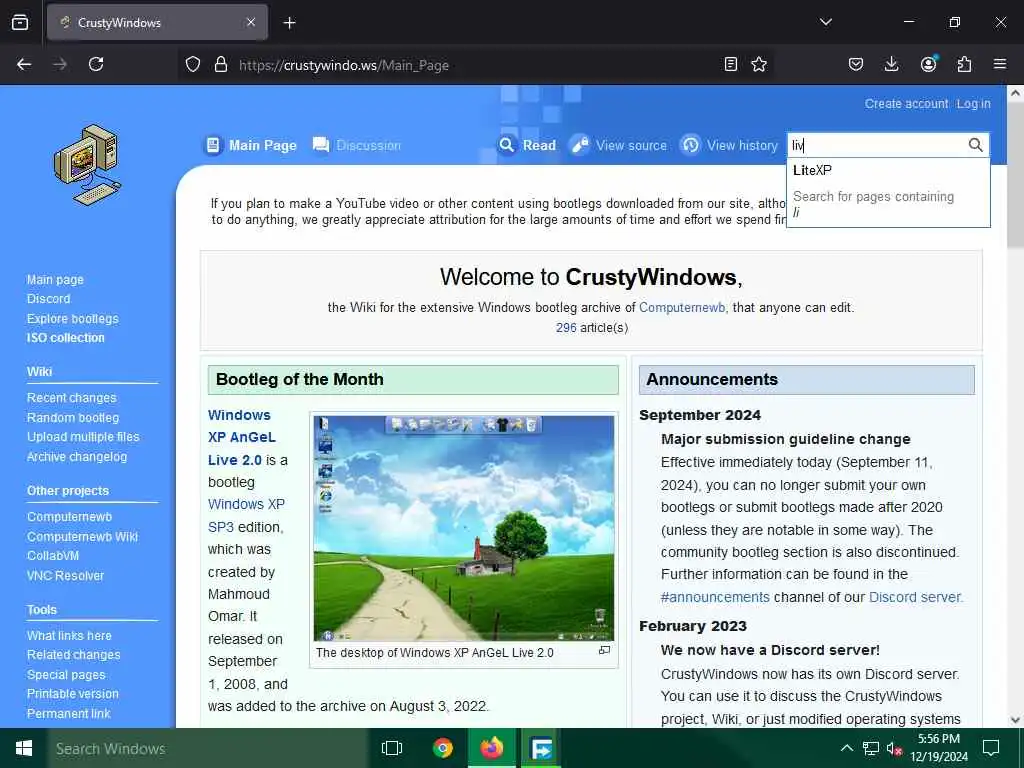This screenshot has height=768, width=1024.
Task: Open extensions puzzle icon
Action: click(964, 64)
